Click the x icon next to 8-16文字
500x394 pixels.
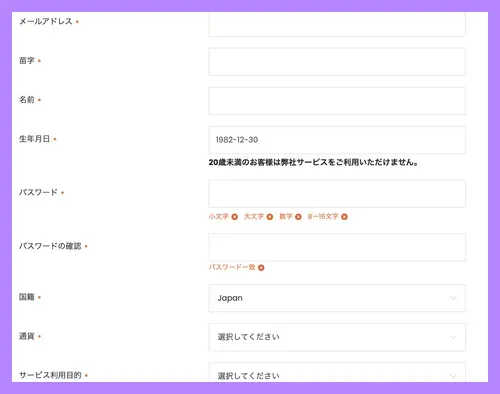coord(344,217)
